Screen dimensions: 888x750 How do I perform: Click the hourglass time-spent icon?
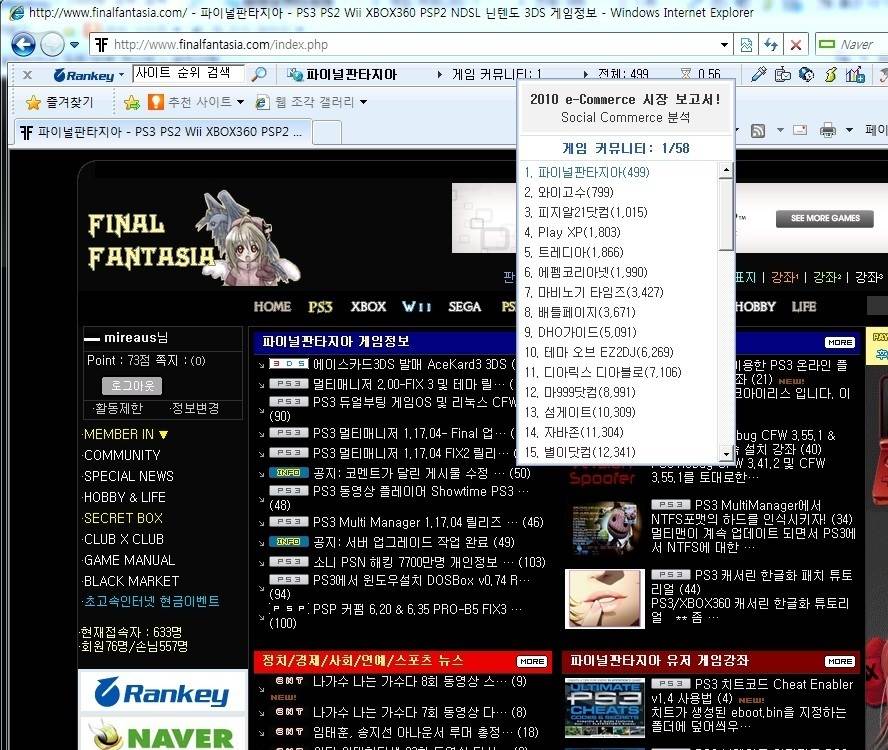pyautogui.click(x=686, y=74)
